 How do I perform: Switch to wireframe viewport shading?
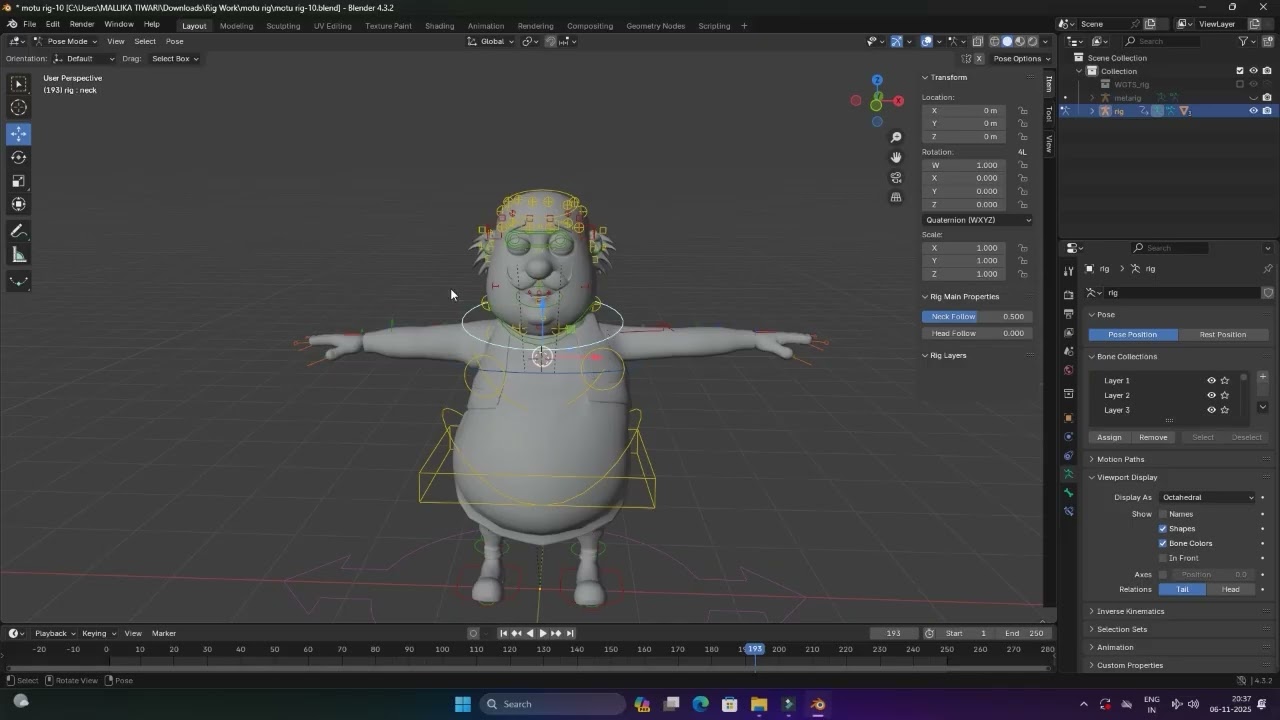[x=994, y=41]
